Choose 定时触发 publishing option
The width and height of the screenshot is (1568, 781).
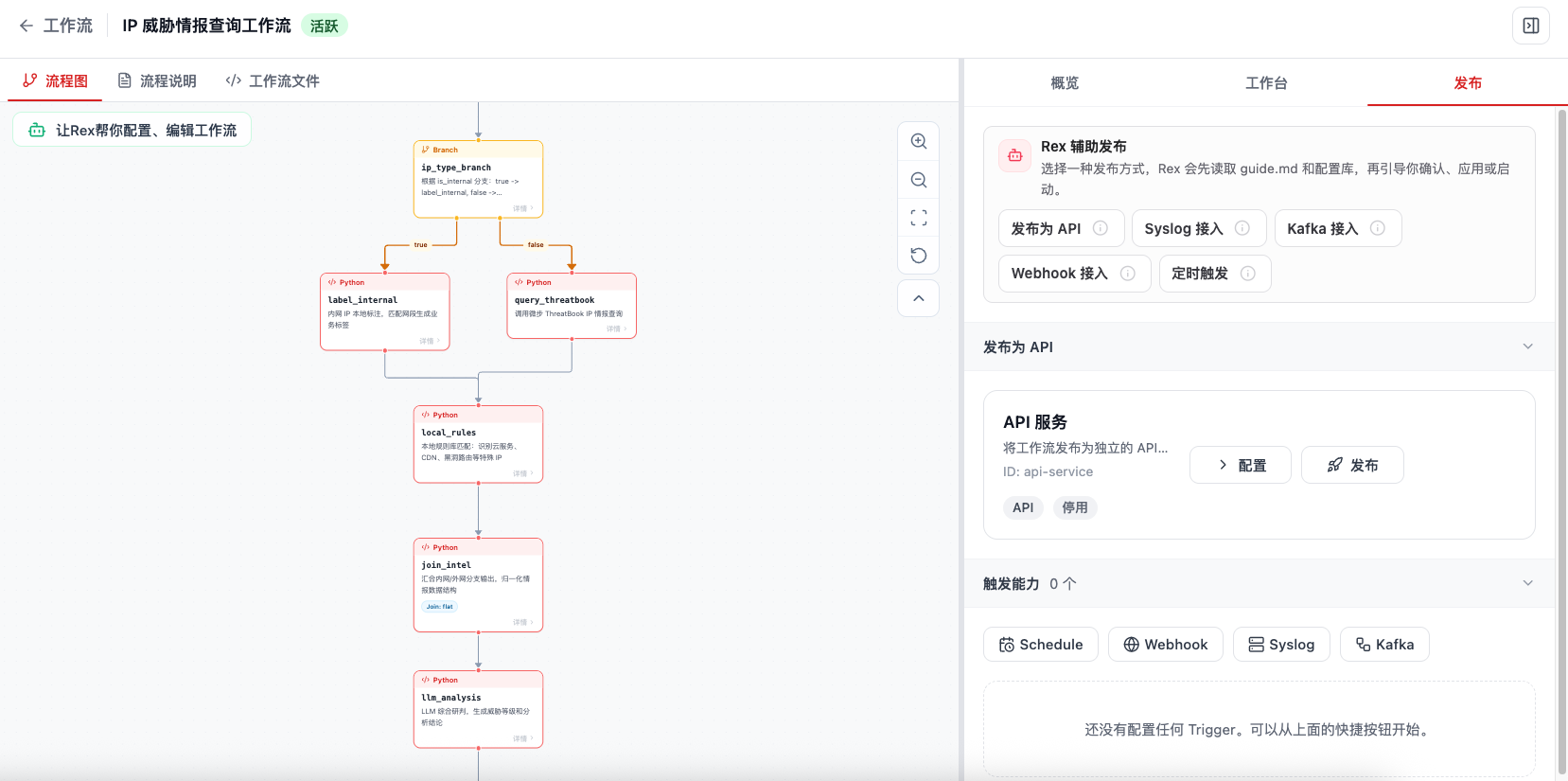pos(1215,274)
